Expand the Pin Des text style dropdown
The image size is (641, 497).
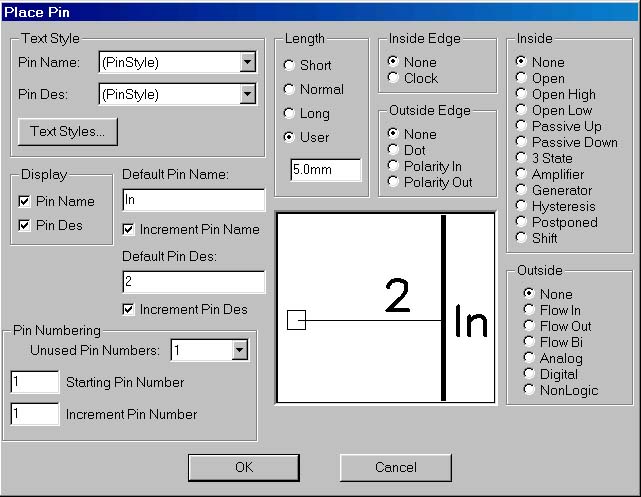click(x=248, y=95)
